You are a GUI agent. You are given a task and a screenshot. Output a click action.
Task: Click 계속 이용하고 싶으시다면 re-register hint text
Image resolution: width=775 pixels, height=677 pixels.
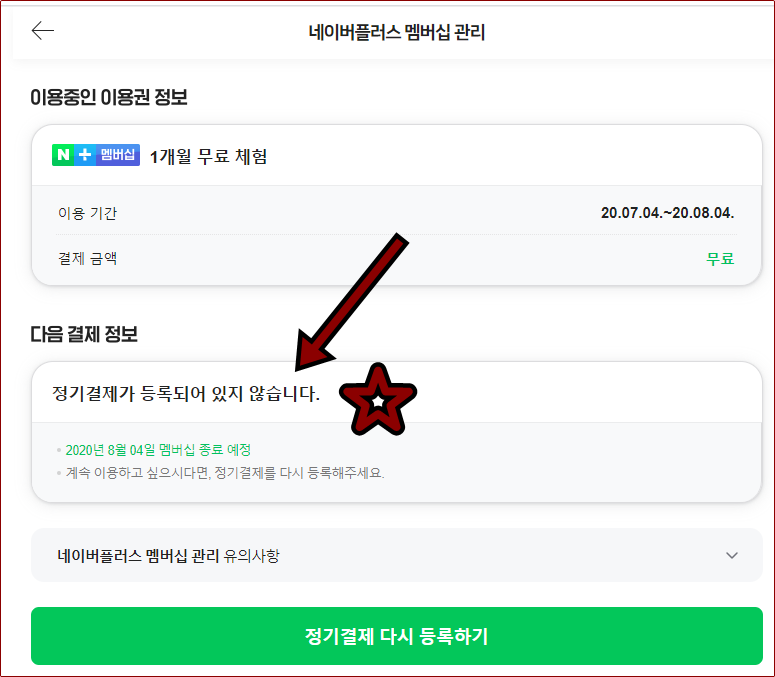pos(225,473)
